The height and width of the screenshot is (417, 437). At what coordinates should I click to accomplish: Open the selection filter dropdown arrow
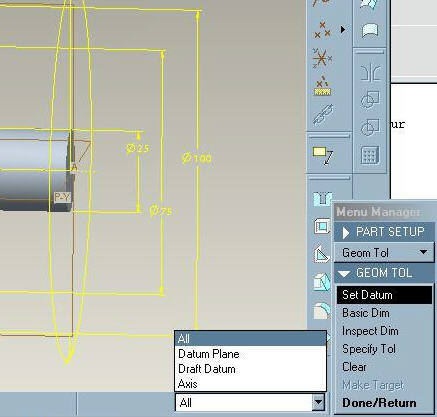point(318,402)
